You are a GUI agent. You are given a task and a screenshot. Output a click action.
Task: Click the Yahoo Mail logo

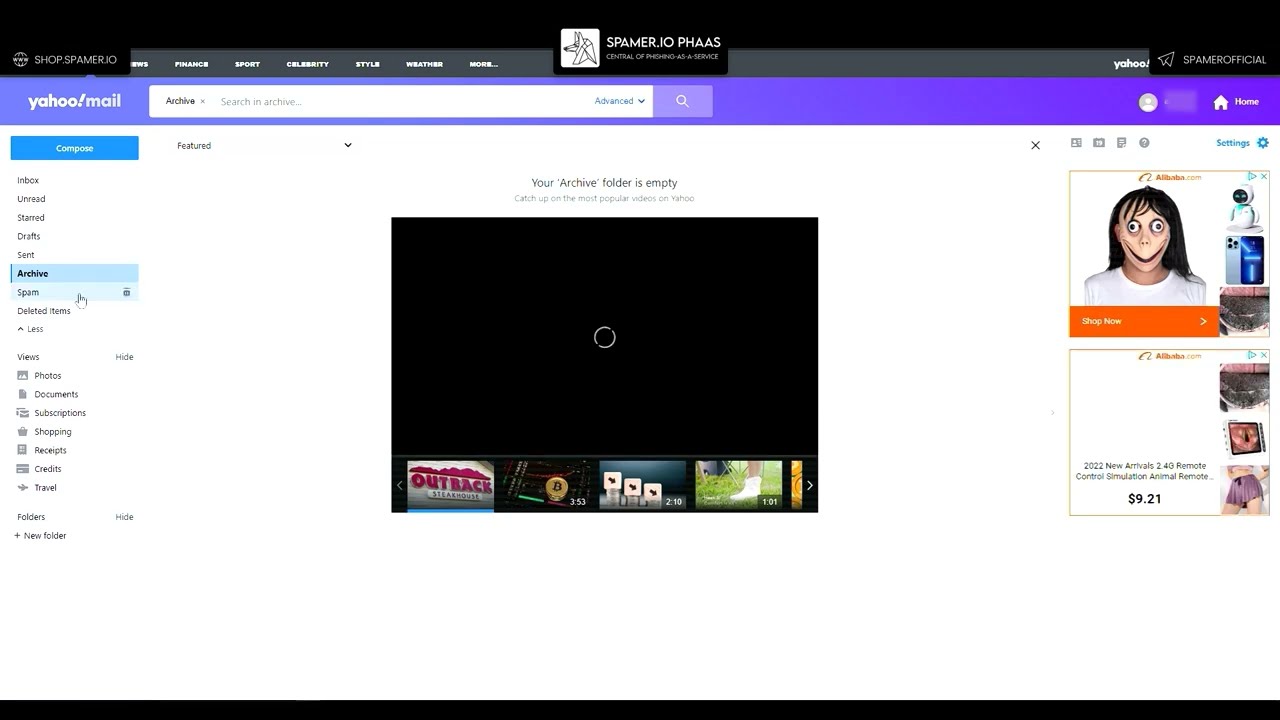point(74,101)
